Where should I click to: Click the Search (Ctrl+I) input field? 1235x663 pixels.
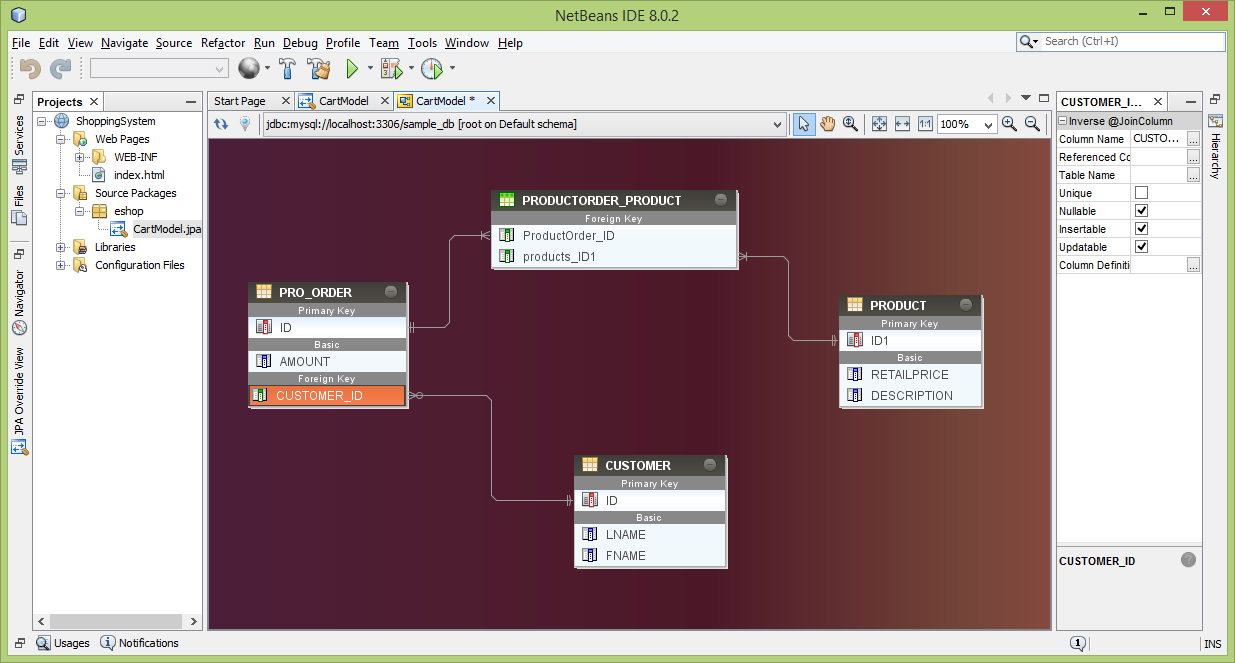(x=1130, y=42)
